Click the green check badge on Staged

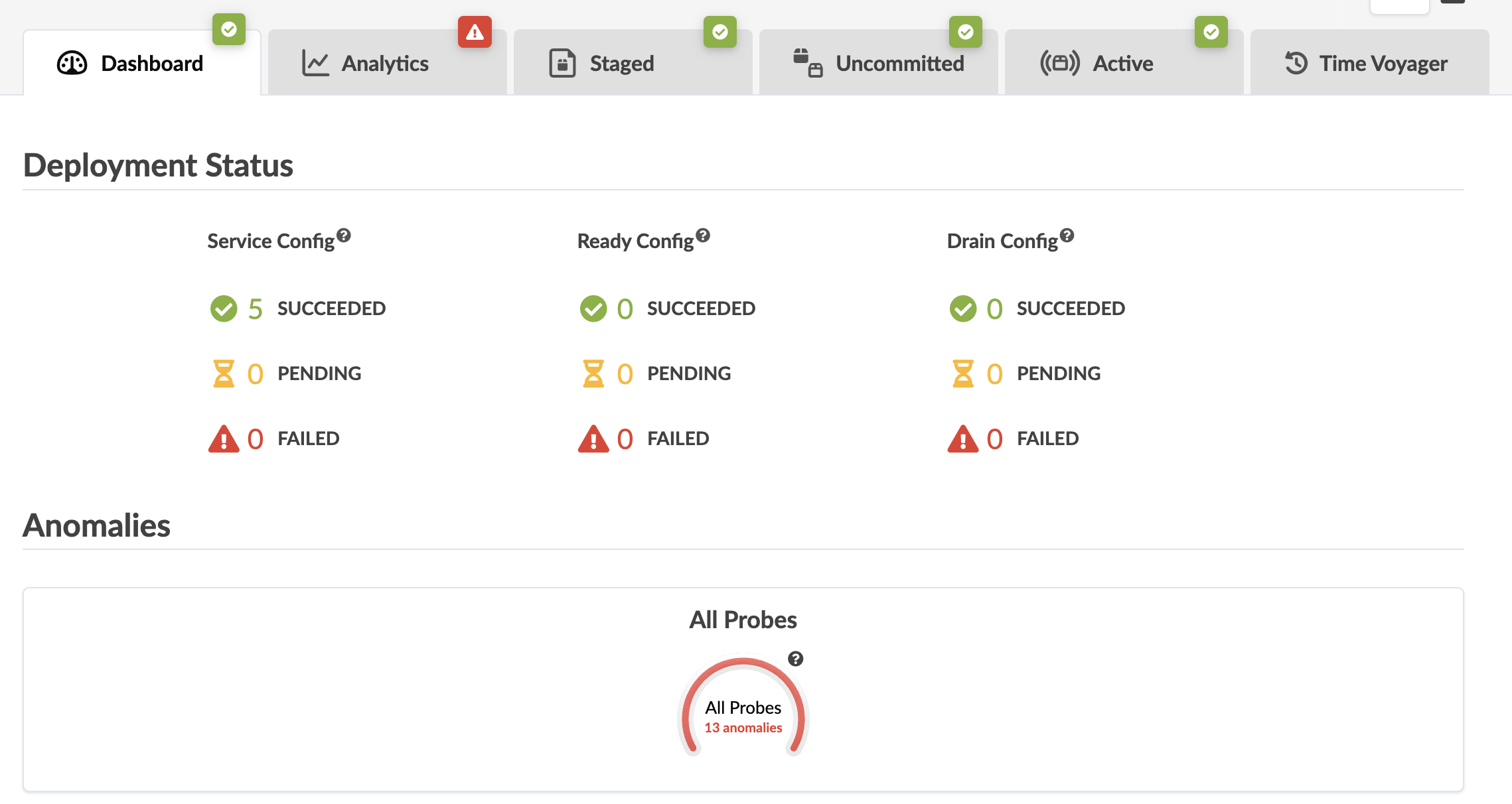pyautogui.click(x=720, y=32)
